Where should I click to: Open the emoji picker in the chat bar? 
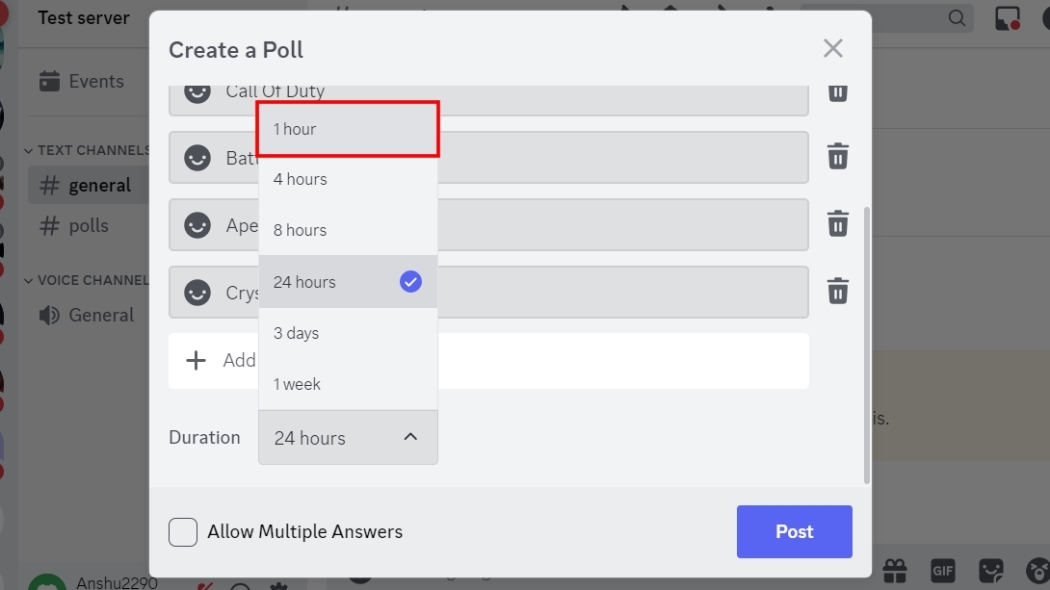pyautogui.click(x=1037, y=570)
